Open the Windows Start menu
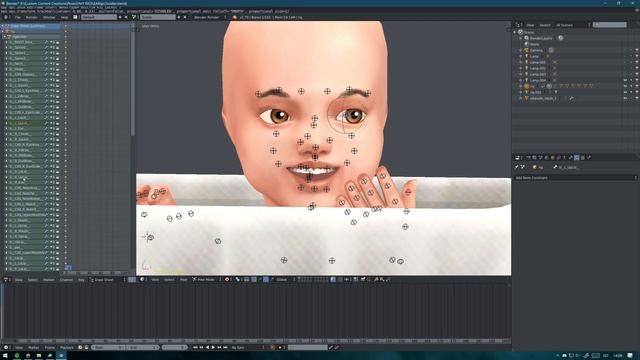640x360 pixels. (x=6, y=356)
